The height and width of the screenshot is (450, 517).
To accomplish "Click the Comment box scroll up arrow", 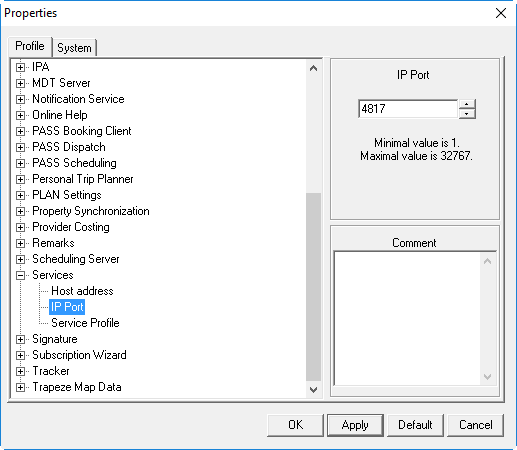I will point(487,261).
